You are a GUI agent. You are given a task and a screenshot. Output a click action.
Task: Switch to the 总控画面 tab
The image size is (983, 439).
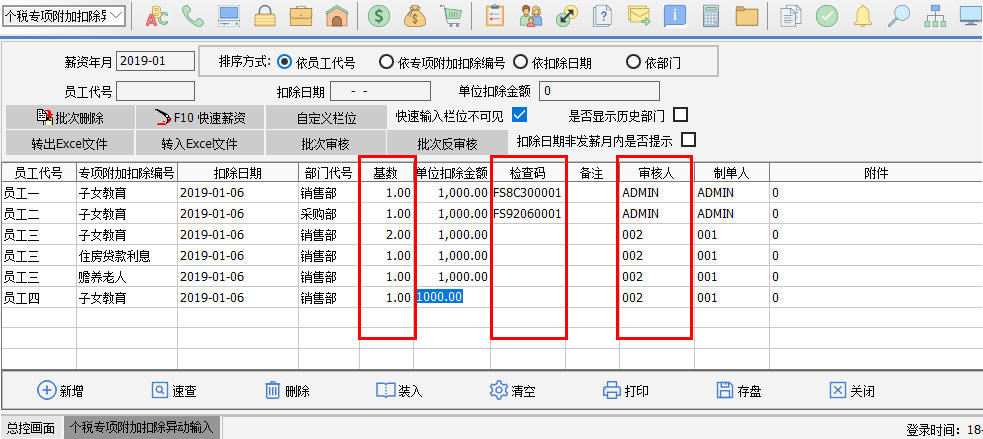(31, 428)
